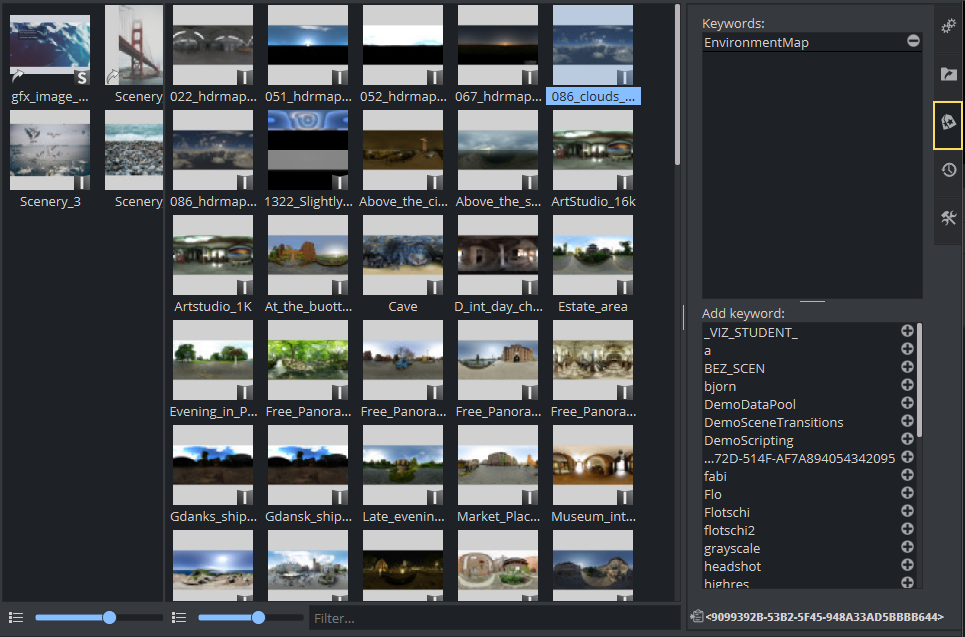Select the keywords tag tab icon
The height and width of the screenshot is (637, 965).
click(x=948, y=123)
